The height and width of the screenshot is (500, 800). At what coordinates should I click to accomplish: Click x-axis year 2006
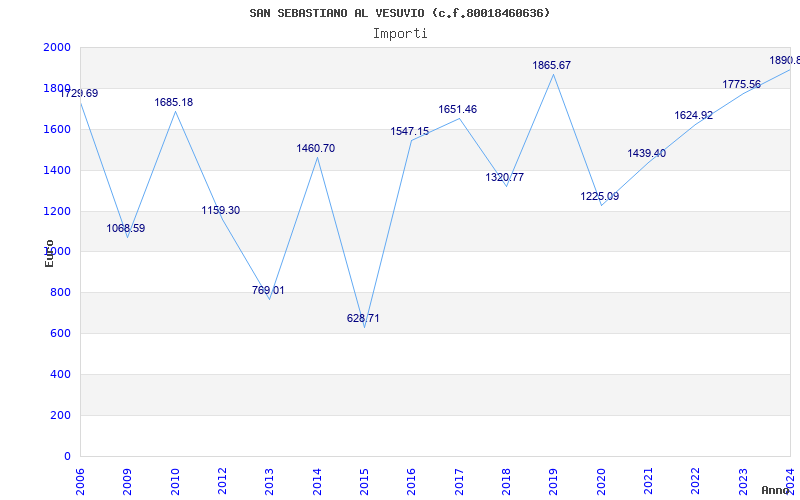pyautogui.click(x=80, y=481)
